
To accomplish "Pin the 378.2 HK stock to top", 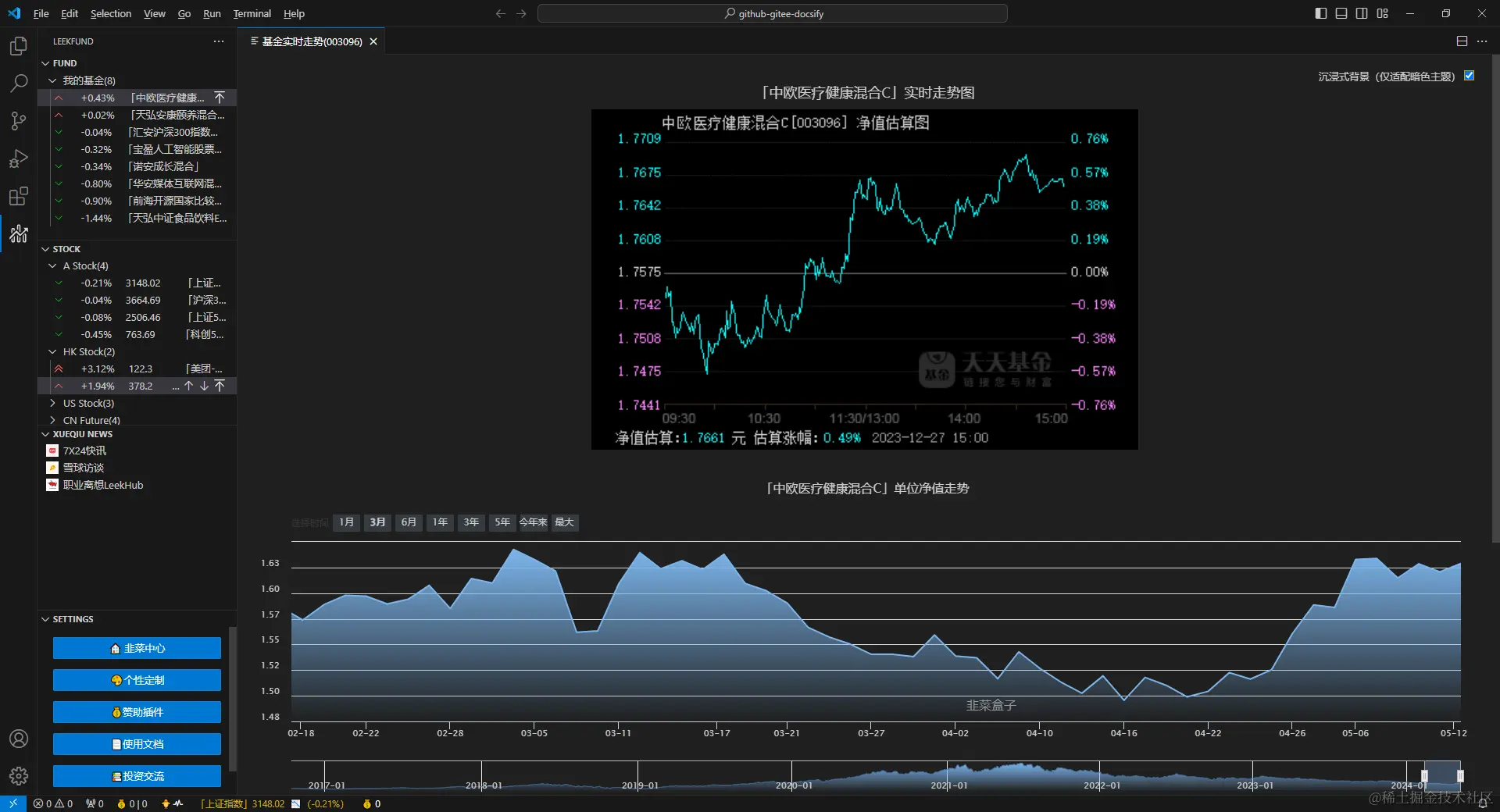I will (220, 386).
